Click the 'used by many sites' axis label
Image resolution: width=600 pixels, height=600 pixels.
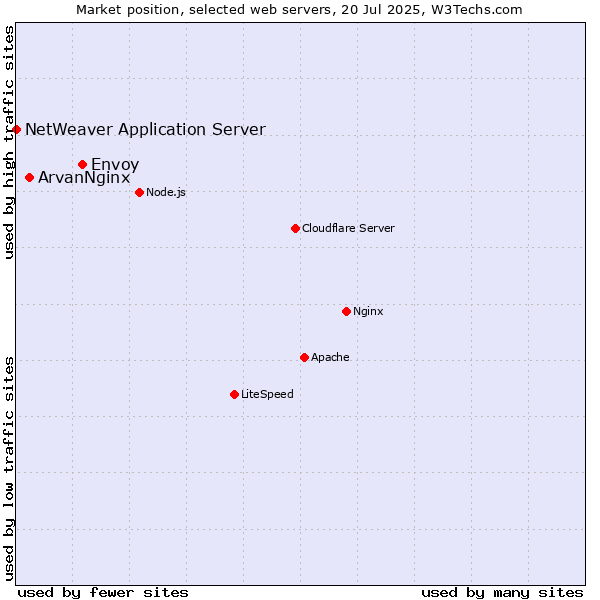pyautogui.click(x=502, y=593)
